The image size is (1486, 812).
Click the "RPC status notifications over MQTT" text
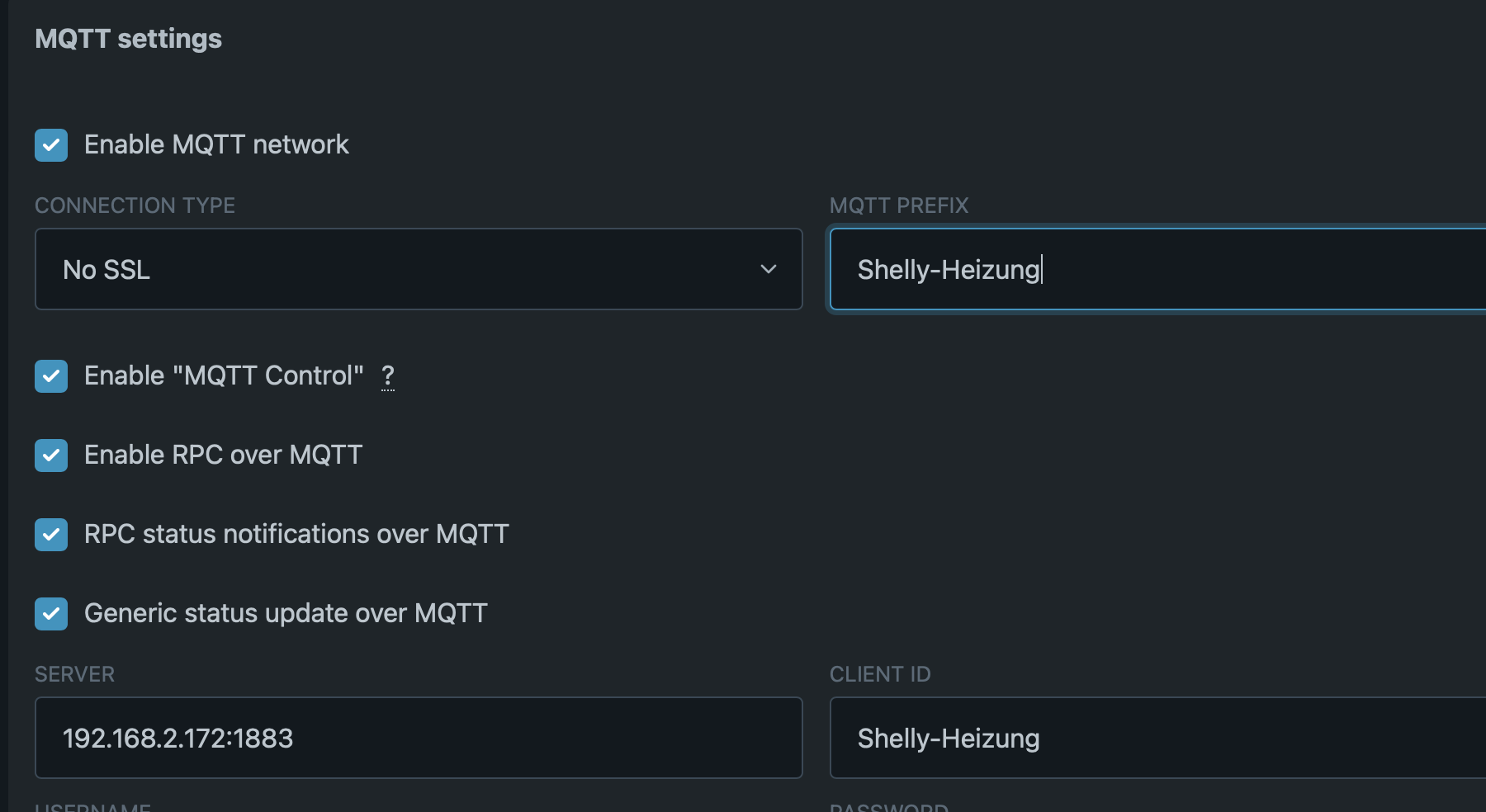click(296, 535)
